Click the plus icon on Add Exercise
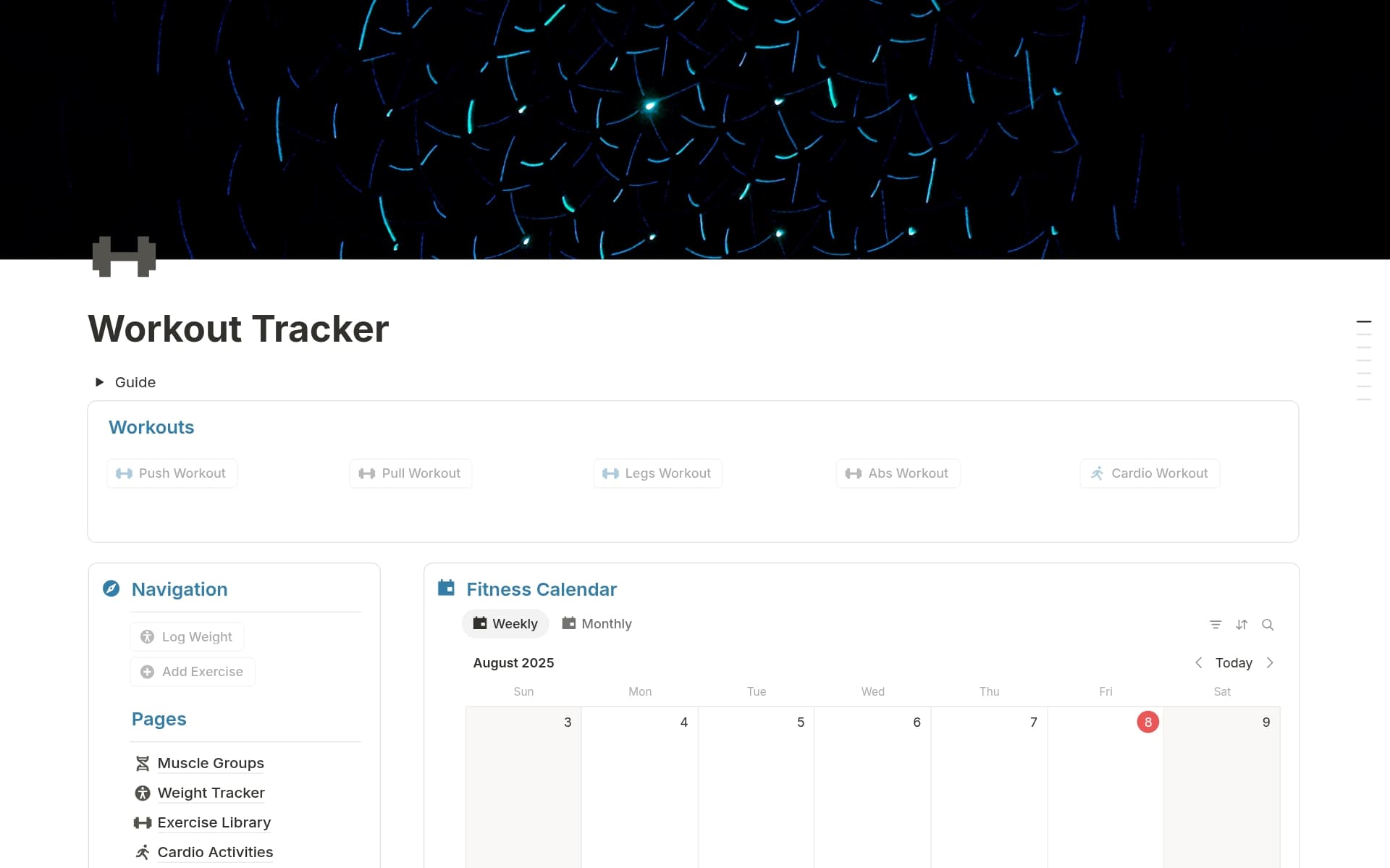 [148, 672]
